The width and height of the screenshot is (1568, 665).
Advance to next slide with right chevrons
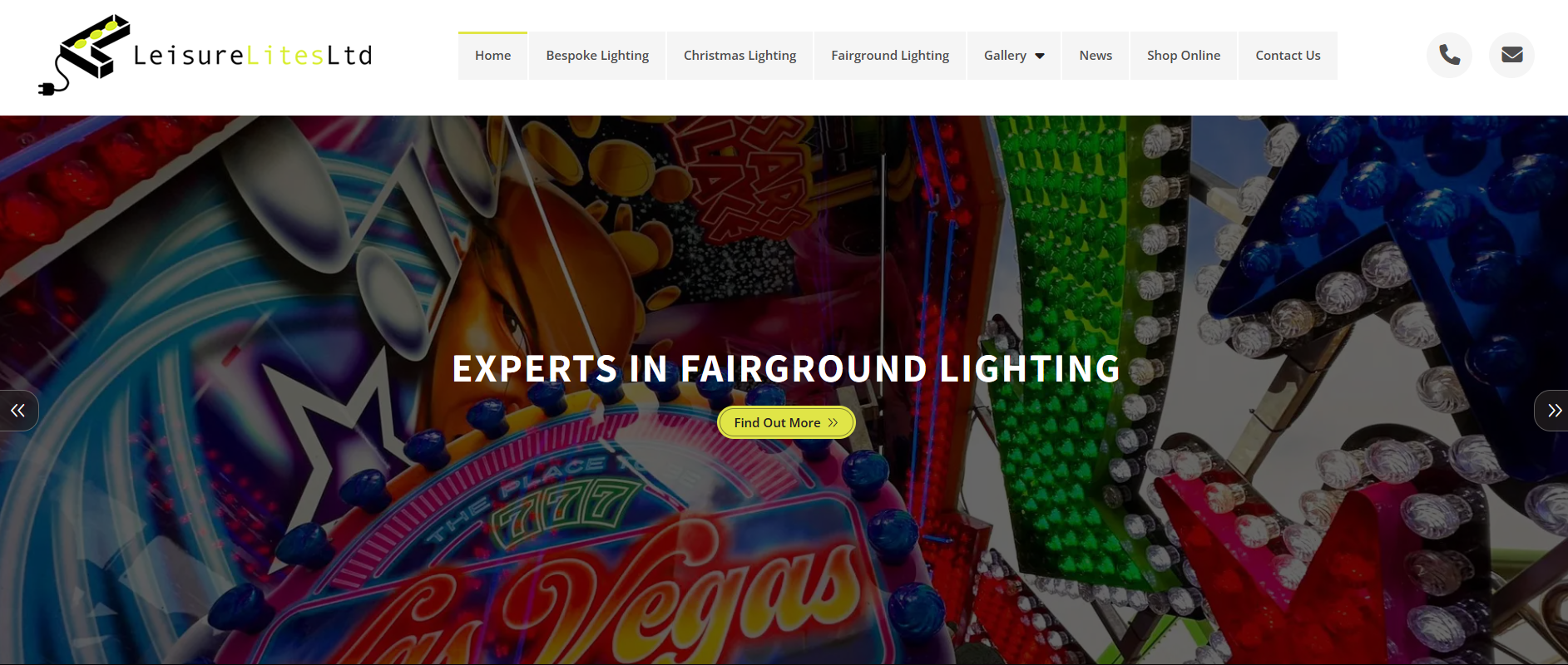click(x=1552, y=411)
